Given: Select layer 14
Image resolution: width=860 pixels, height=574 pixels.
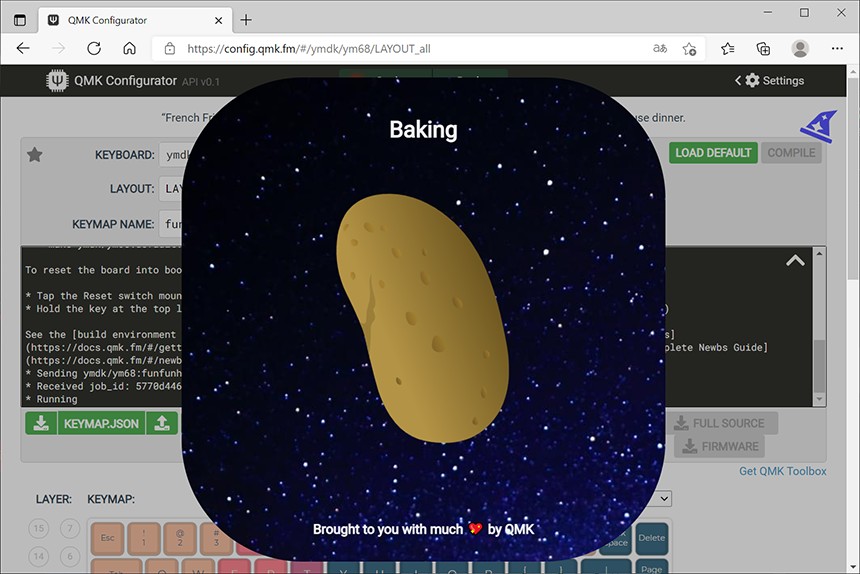Looking at the screenshot, I should click(x=38, y=556).
